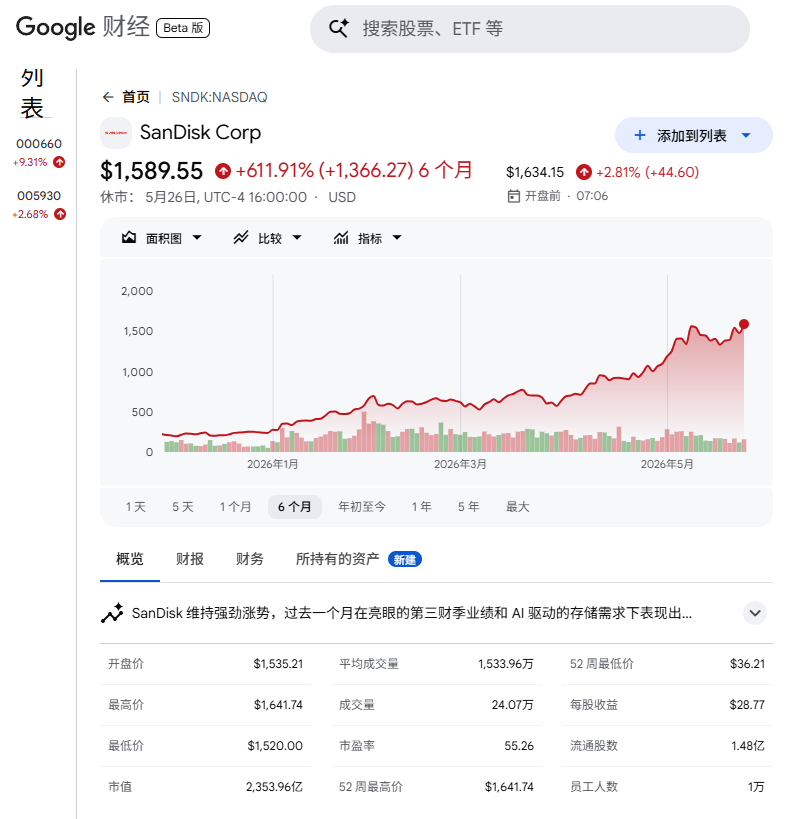Click the 每股收益 value $28.77

coord(747,705)
